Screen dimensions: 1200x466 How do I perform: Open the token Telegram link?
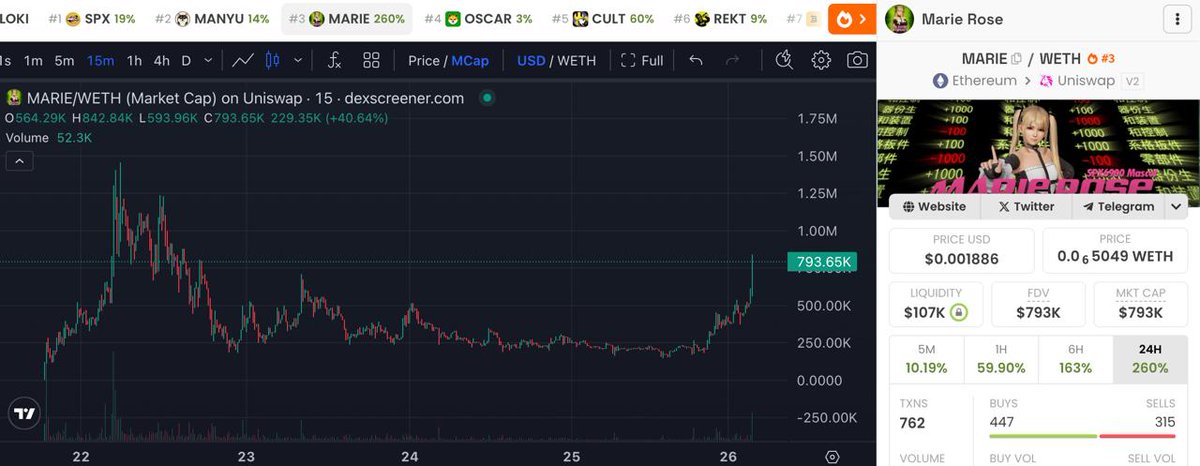tap(1117, 207)
